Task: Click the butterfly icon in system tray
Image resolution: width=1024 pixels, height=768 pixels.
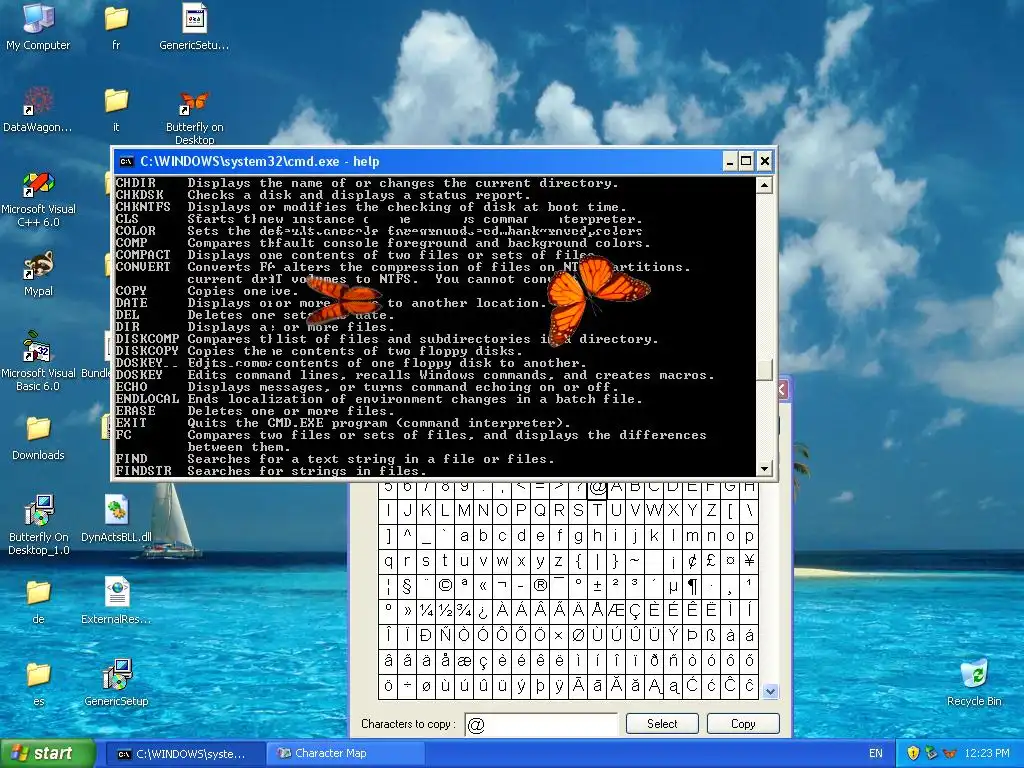Action: point(950,753)
